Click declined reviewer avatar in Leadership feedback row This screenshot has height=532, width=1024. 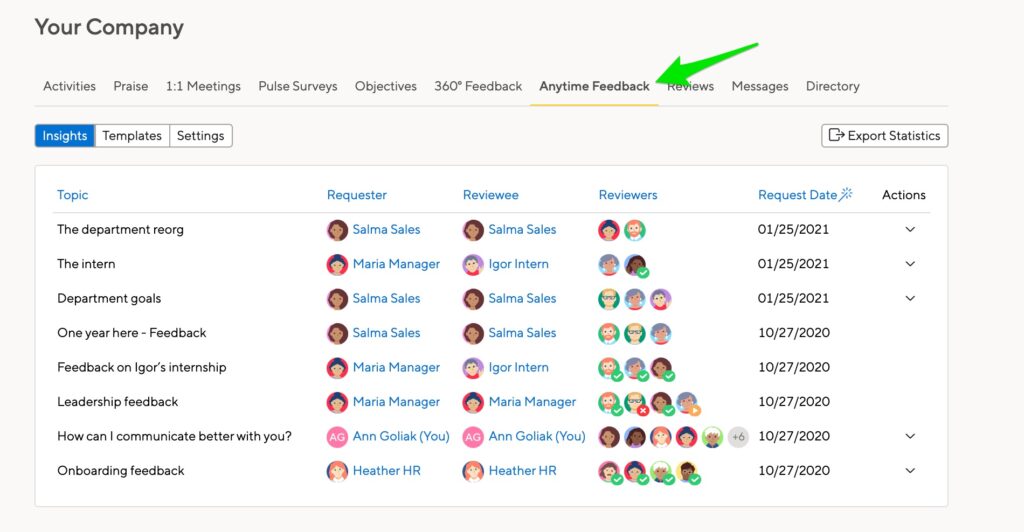click(x=635, y=403)
